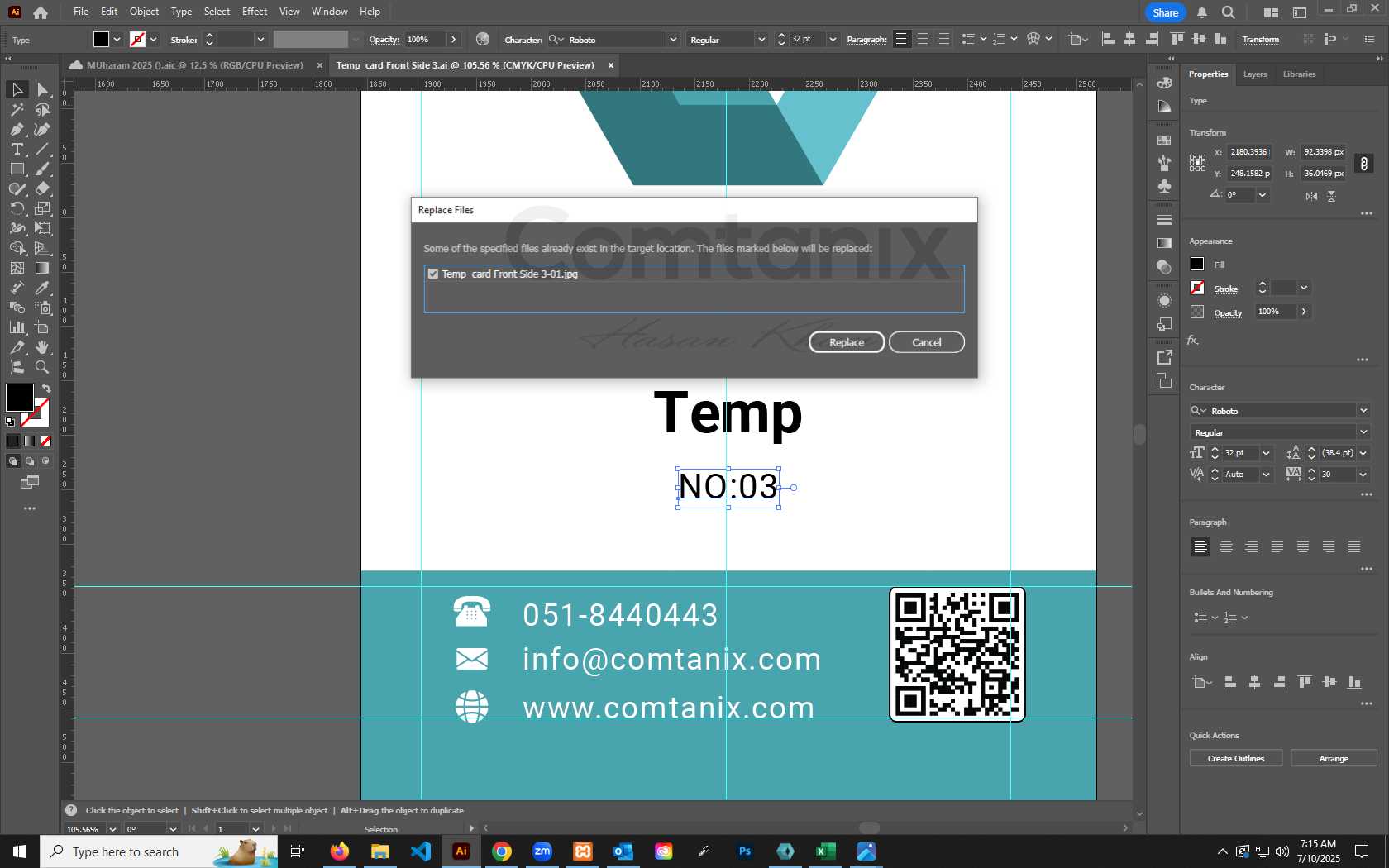The image size is (1389, 868).
Task: Select the Lasso tool
Action: point(42,109)
